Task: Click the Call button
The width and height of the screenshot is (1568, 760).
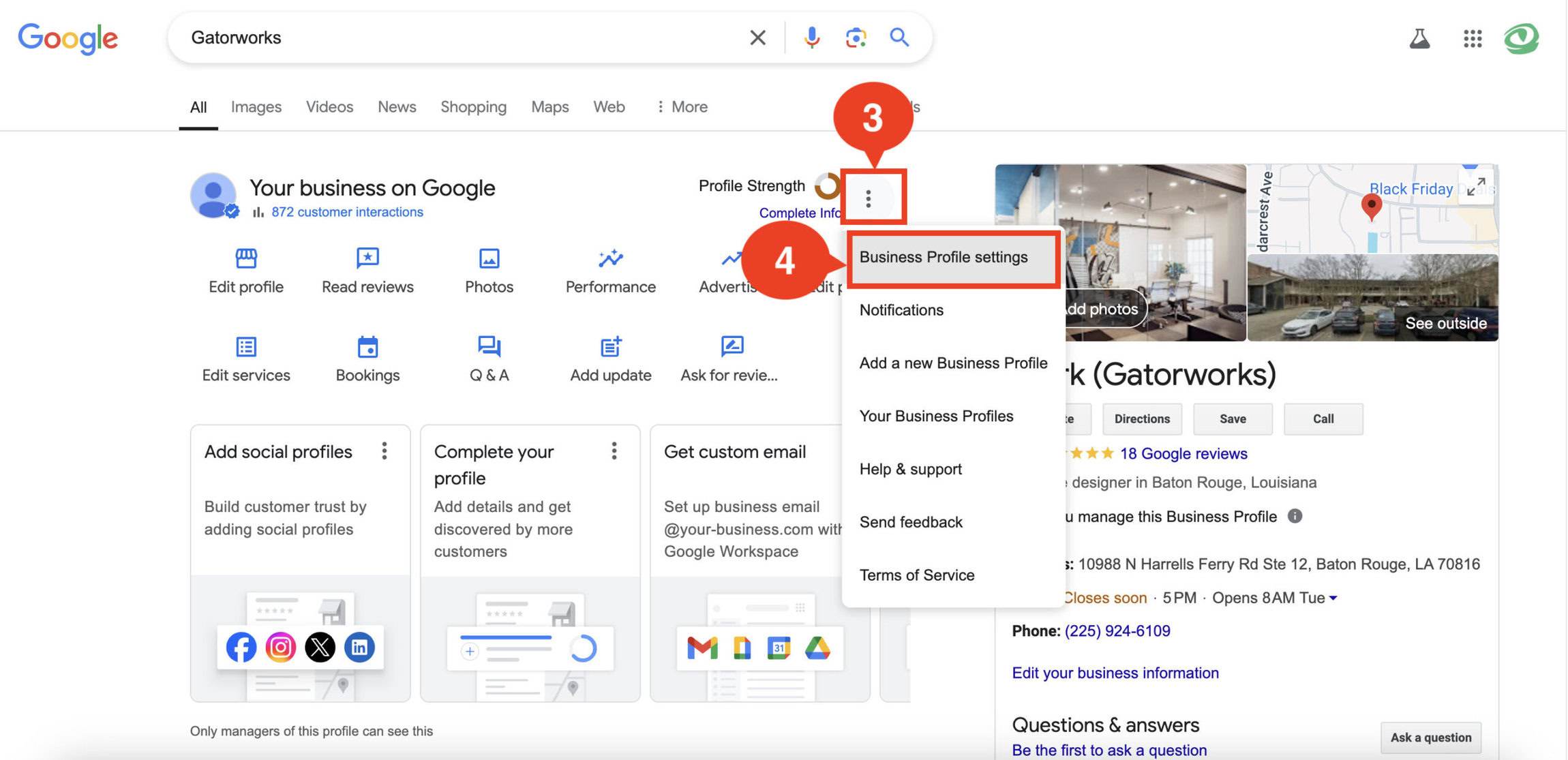Action: (x=1323, y=419)
